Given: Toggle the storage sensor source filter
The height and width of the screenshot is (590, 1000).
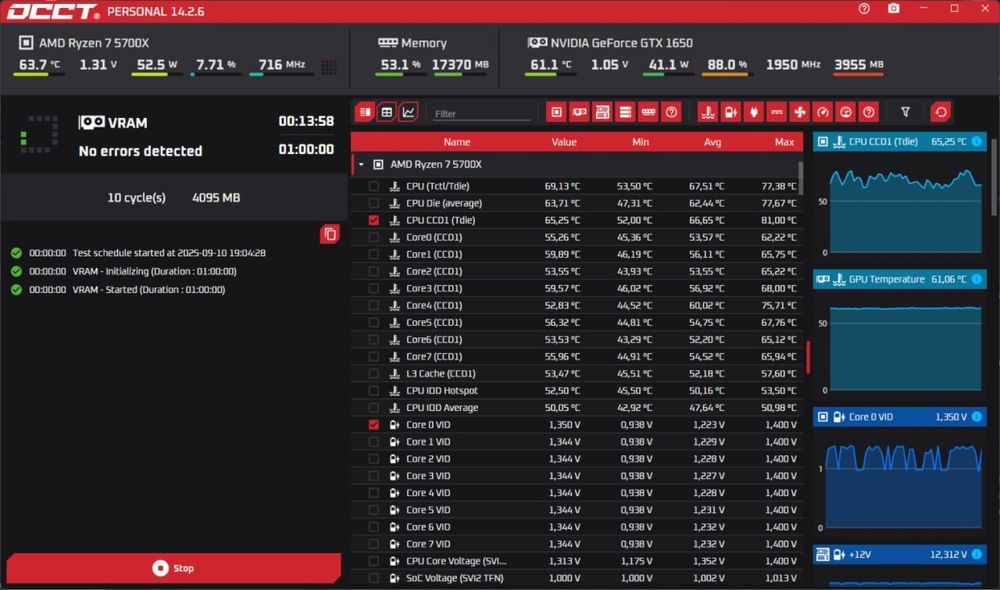Looking at the screenshot, I should tap(626, 112).
